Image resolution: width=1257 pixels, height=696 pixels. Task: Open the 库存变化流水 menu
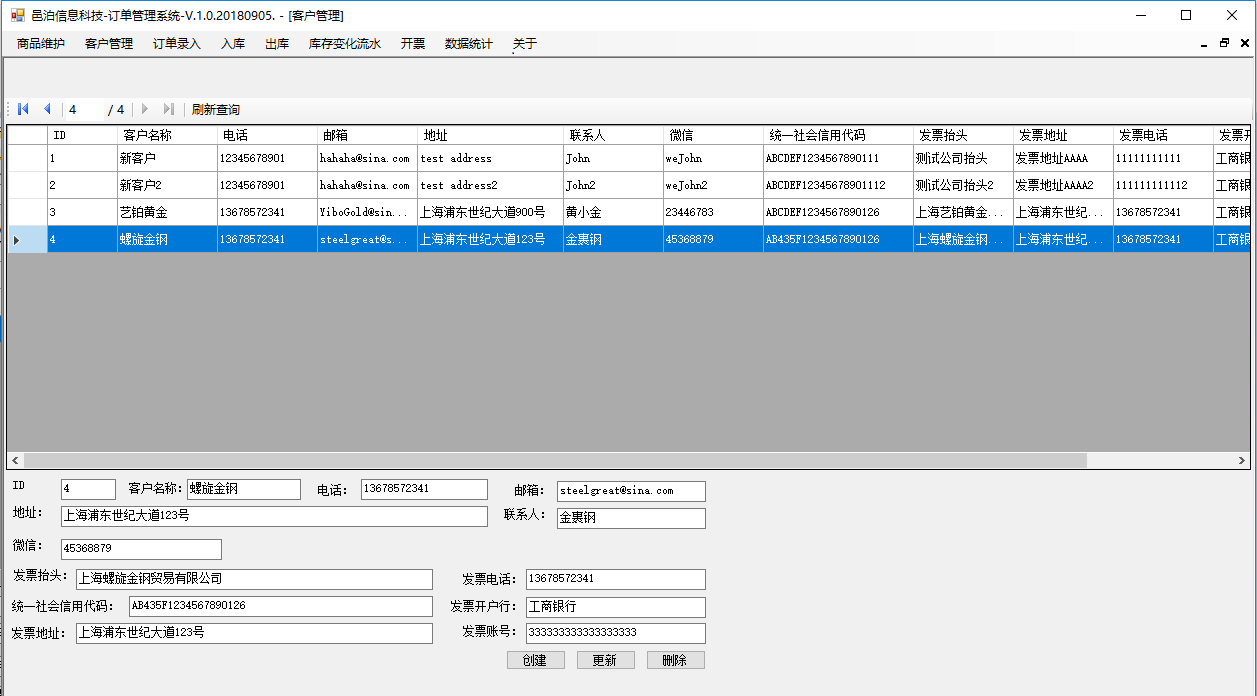[345, 44]
